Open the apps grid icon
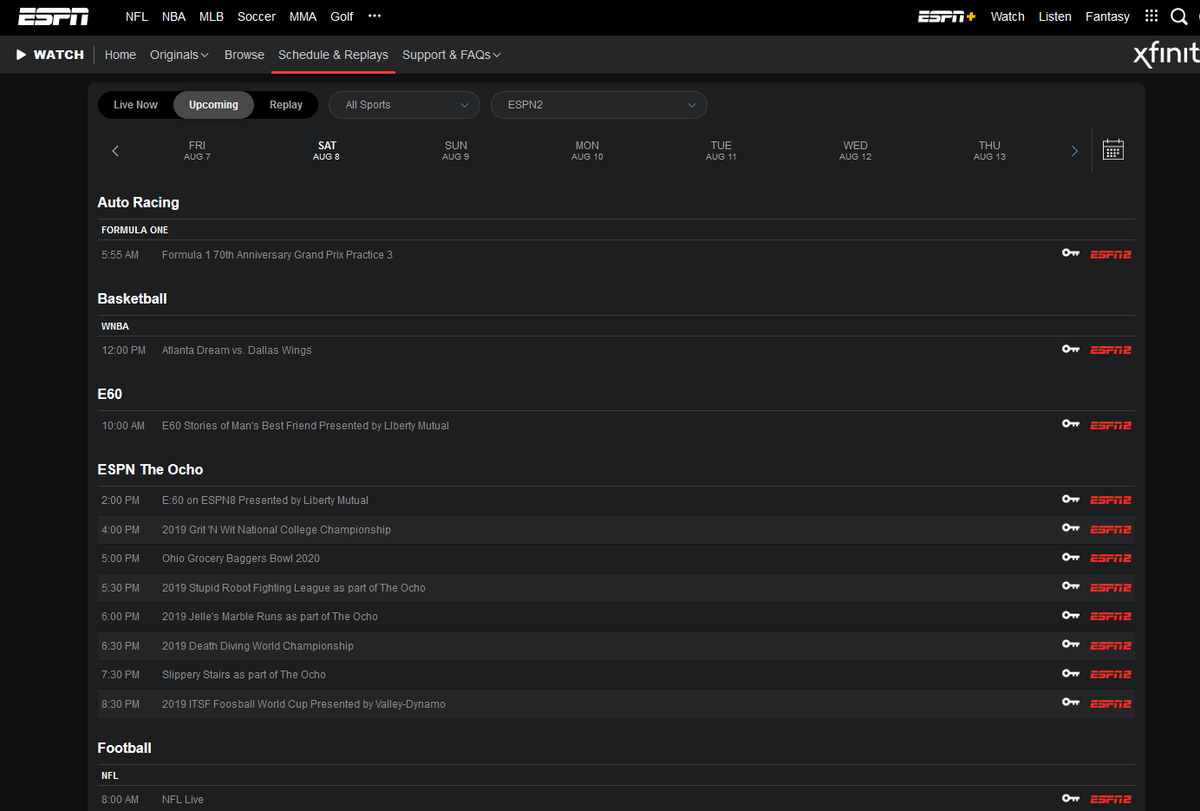The image size is (1200, 811). pos(1151,17)
